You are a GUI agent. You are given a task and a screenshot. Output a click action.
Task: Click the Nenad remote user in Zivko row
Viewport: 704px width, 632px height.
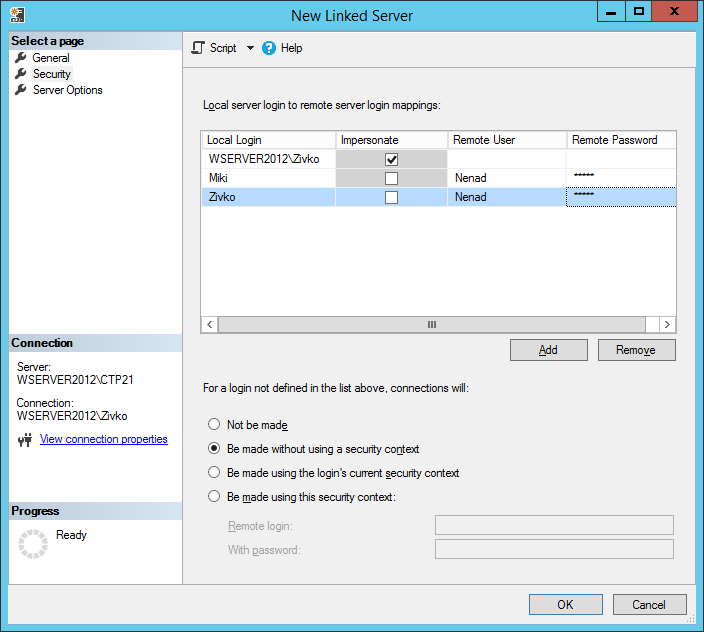point(507,197)
